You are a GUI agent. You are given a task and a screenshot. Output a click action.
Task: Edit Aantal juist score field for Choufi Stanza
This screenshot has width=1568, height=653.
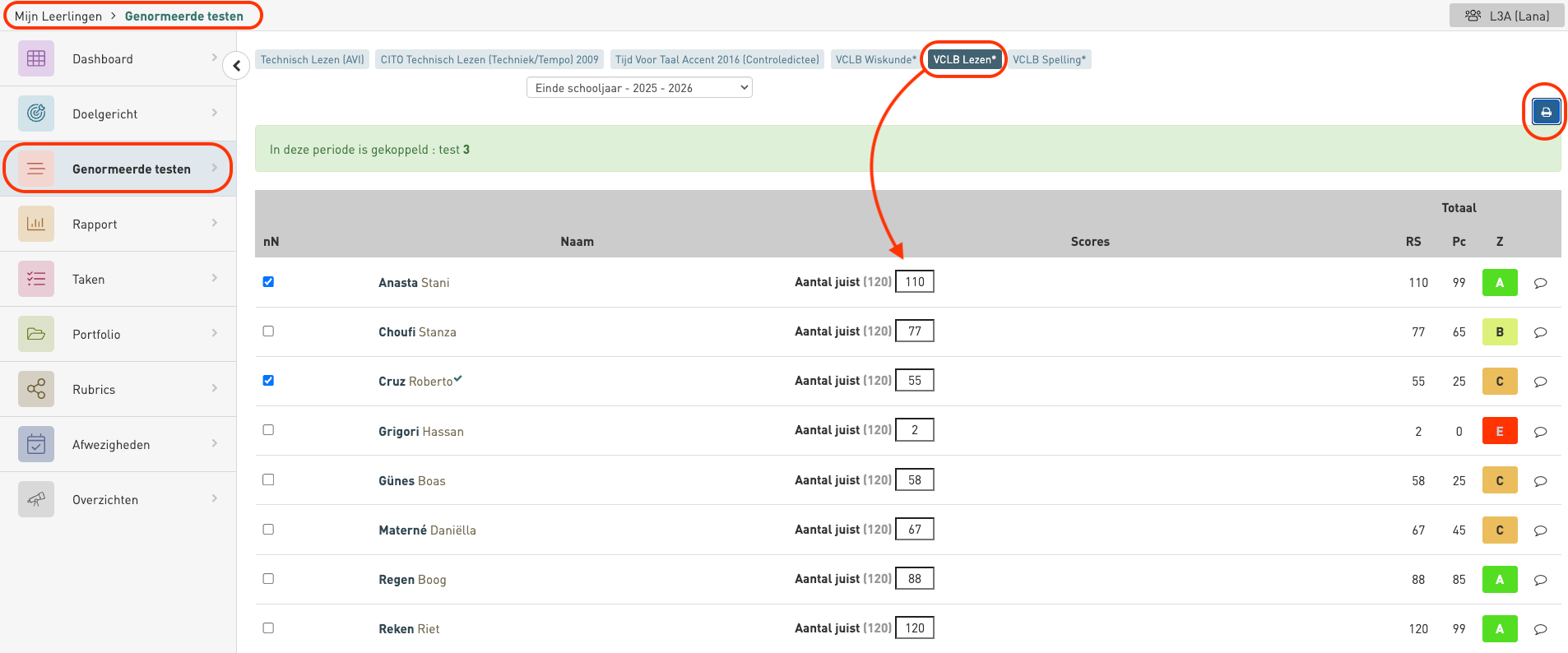[x=915, y=331]
